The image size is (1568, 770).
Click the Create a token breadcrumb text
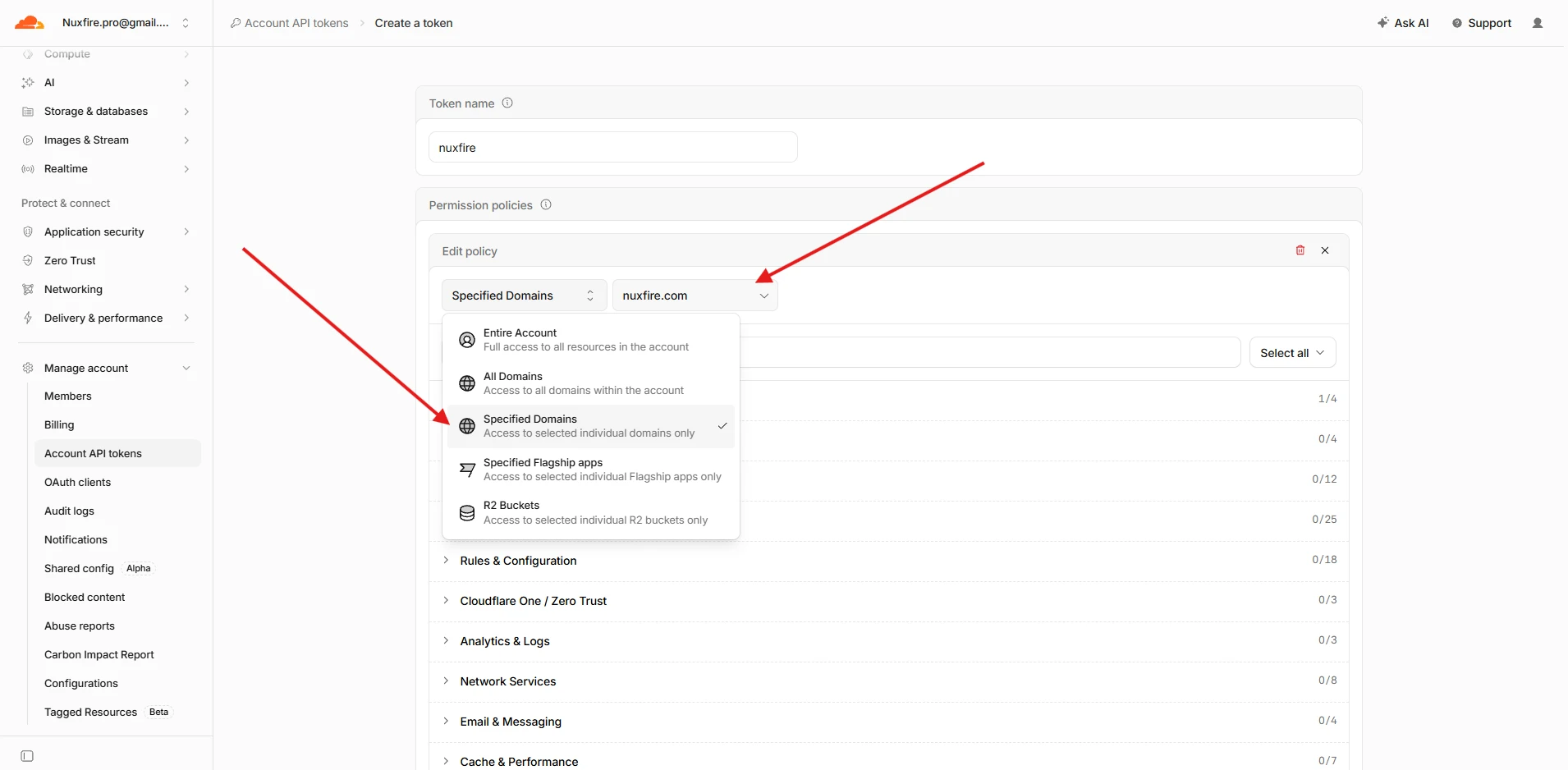[414, 23]
